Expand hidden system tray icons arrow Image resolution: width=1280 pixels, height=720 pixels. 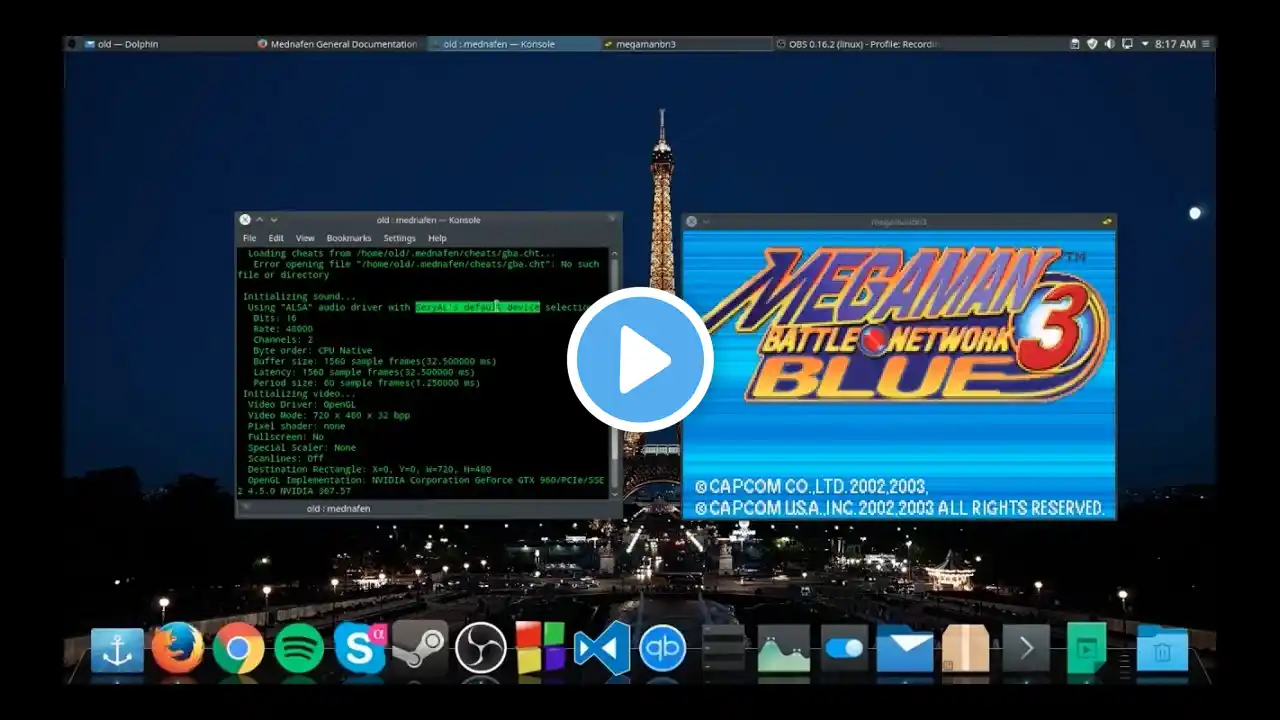point(1145,44)
